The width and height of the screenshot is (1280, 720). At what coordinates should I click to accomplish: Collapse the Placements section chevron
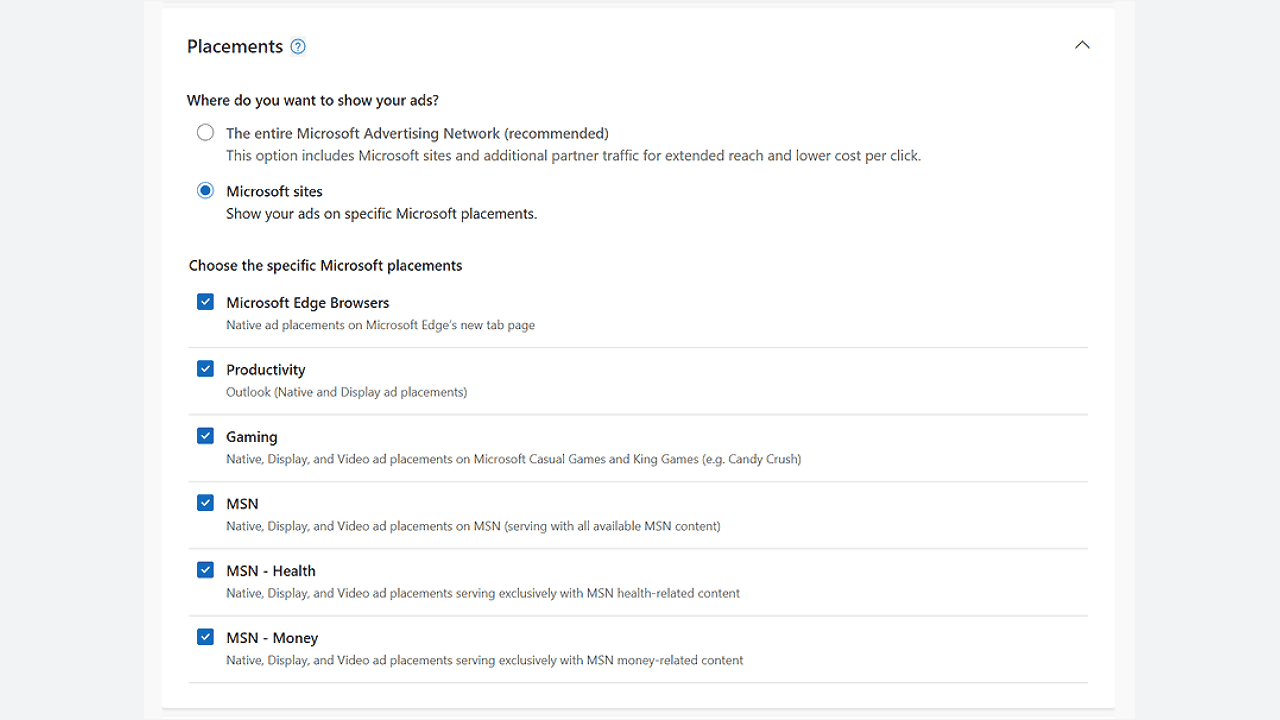pos(1082,45)
